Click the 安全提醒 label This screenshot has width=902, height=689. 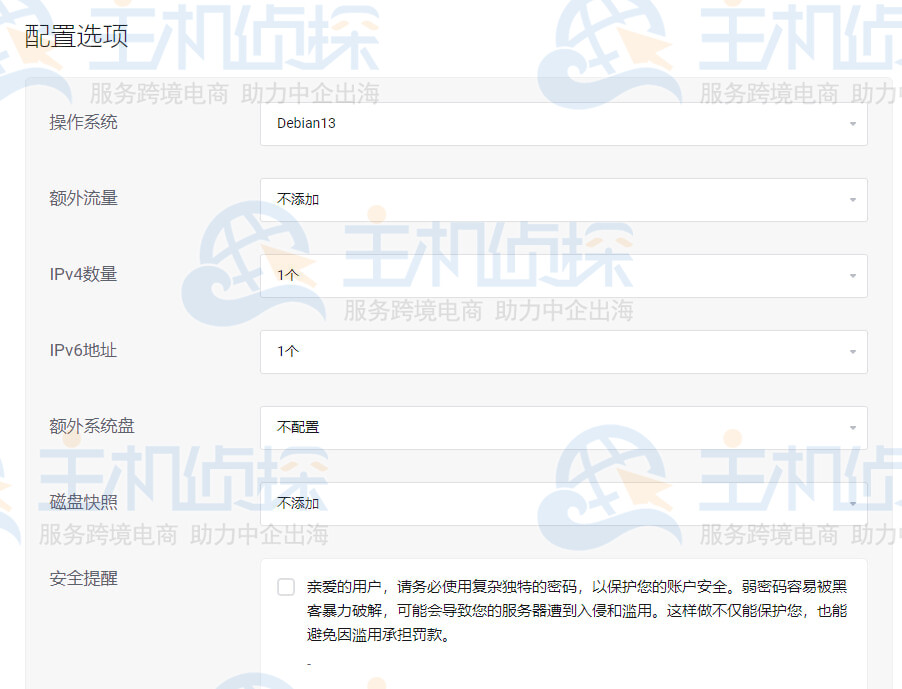click(84, 578)
